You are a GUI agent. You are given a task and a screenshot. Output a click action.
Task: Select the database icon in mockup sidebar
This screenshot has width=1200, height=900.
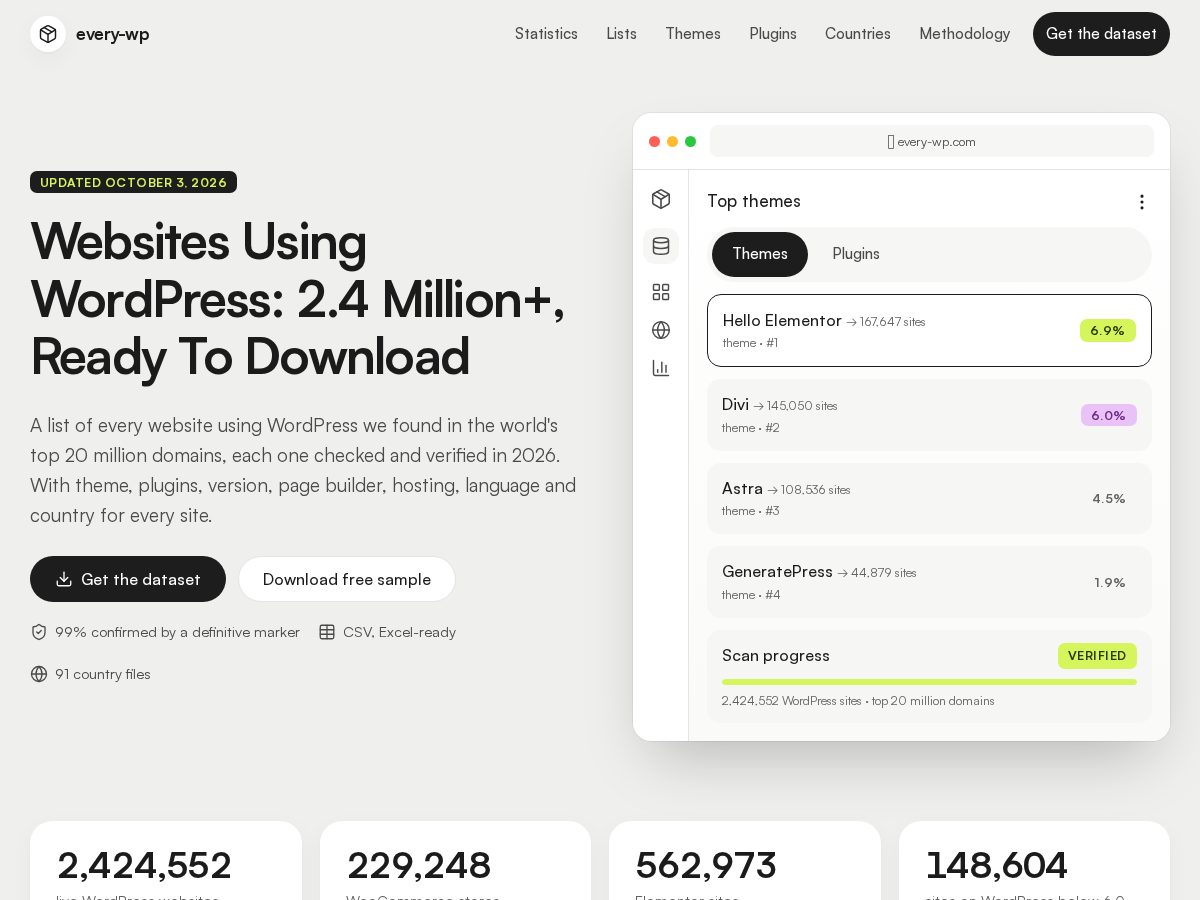pos(661,246)
